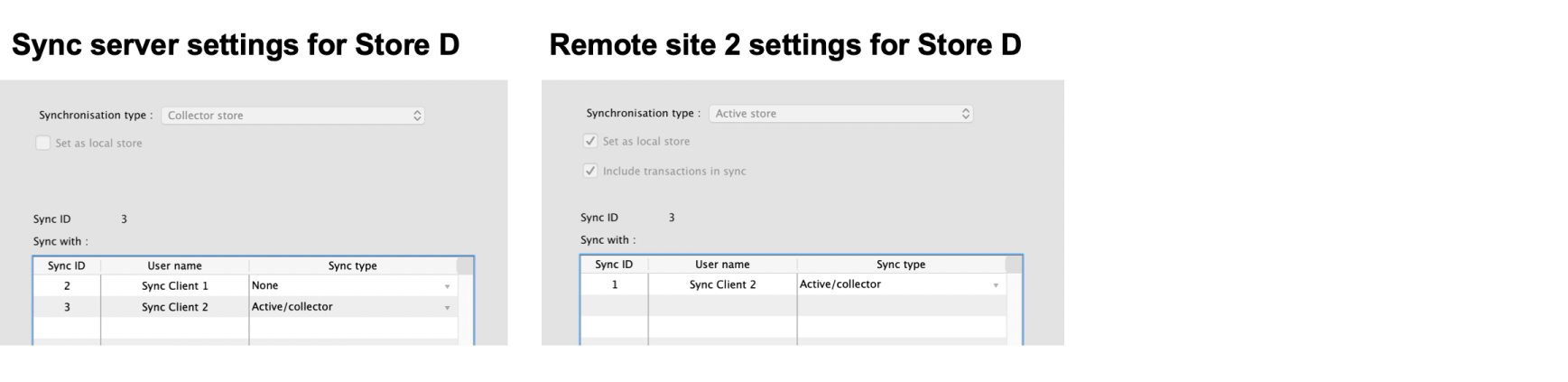Viewport: 1568px width, 382px height.
Task: Expand Active/collector dropdown in Remote site 2 table
Action: click(995, 285)
